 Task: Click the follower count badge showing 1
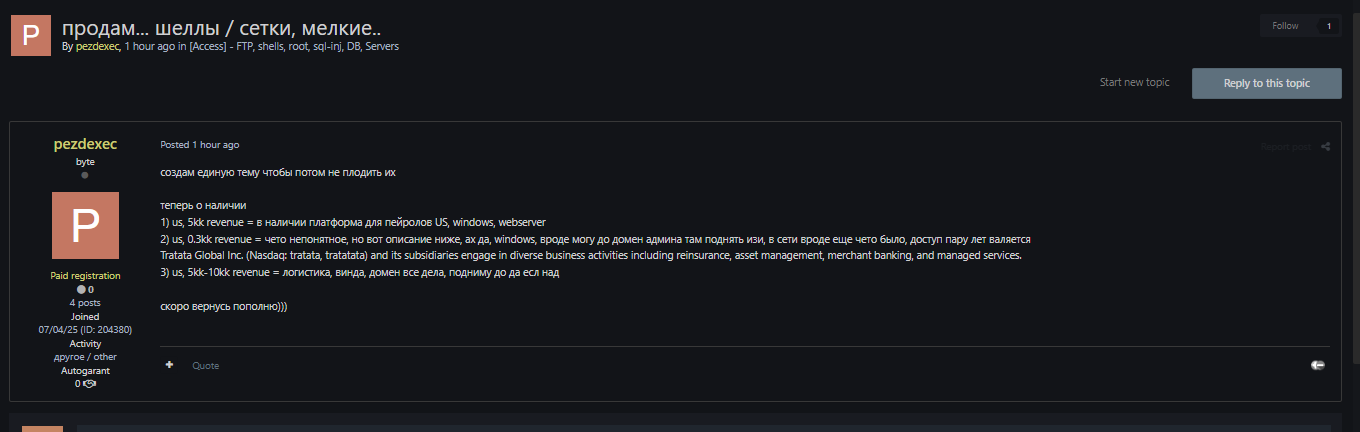[x=1329, y=26]
